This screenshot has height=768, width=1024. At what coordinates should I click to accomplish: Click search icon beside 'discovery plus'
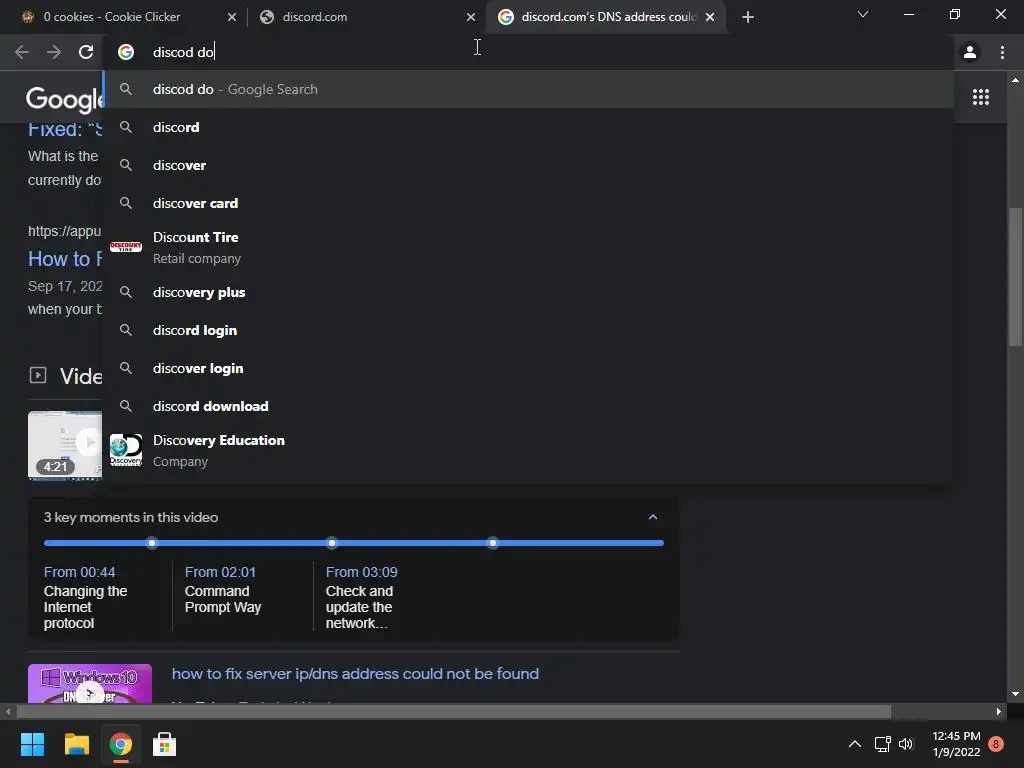pos(126,293)
